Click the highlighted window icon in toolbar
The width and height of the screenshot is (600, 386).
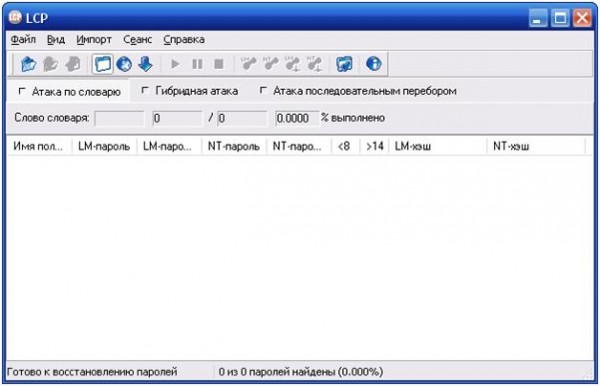(x=103, y=64)
